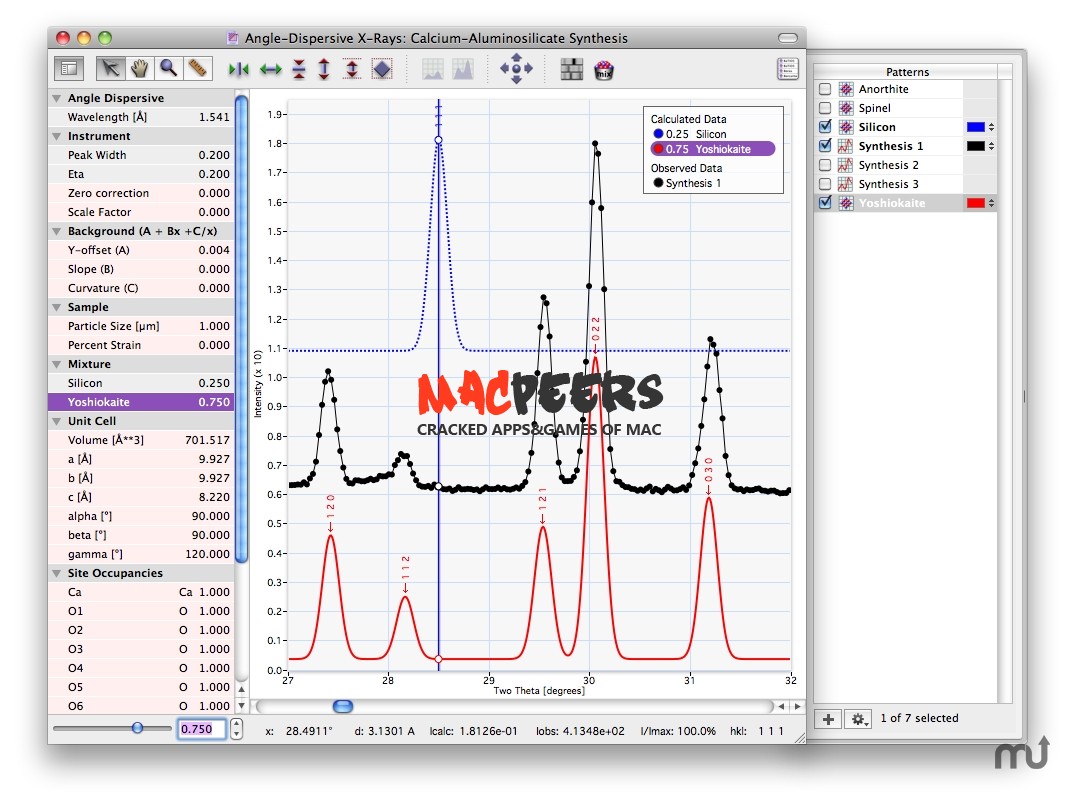Screen dimensions: 1080x799
Task: Click the zoom-to-fit diamond icon
Action: [x=382, y=69]
